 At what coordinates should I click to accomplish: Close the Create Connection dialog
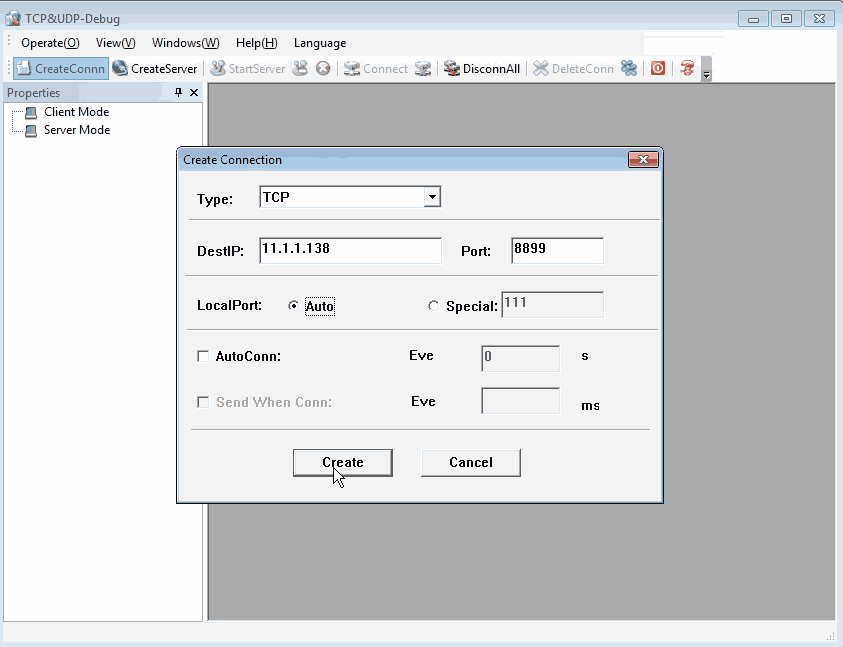[643, 160]
